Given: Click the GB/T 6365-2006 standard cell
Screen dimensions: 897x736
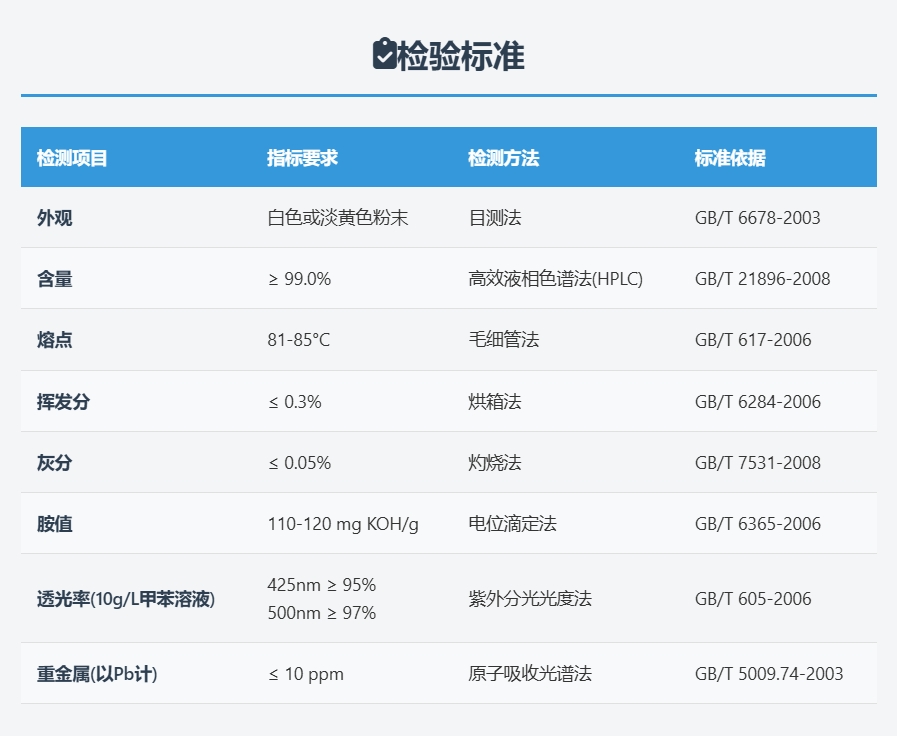Looking at the screenshot, I should click(x=758, y=524).
